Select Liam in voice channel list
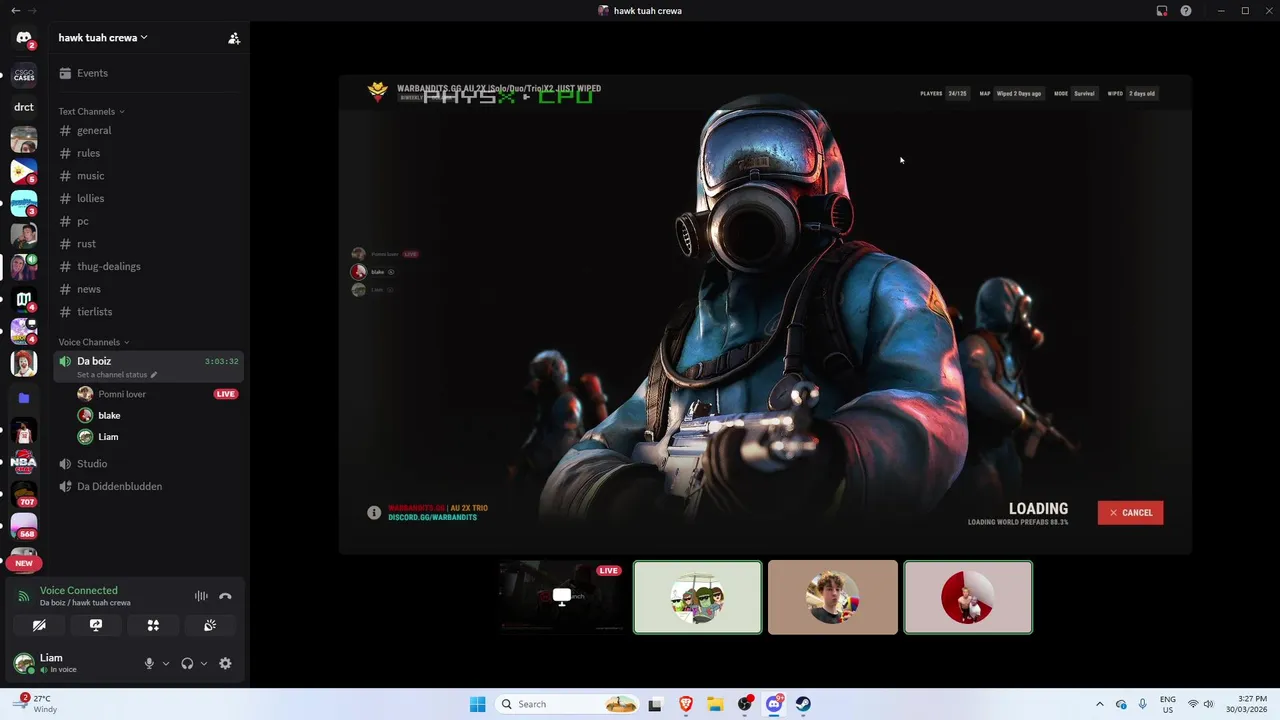Screen dimensions: 1280x720 (158, 437)
